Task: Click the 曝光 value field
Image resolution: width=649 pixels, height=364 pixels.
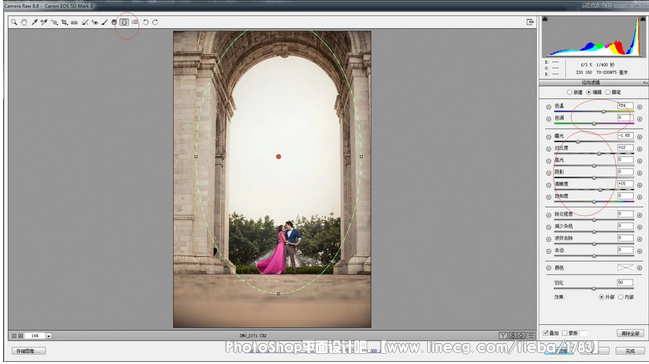Action: [625, 136]
